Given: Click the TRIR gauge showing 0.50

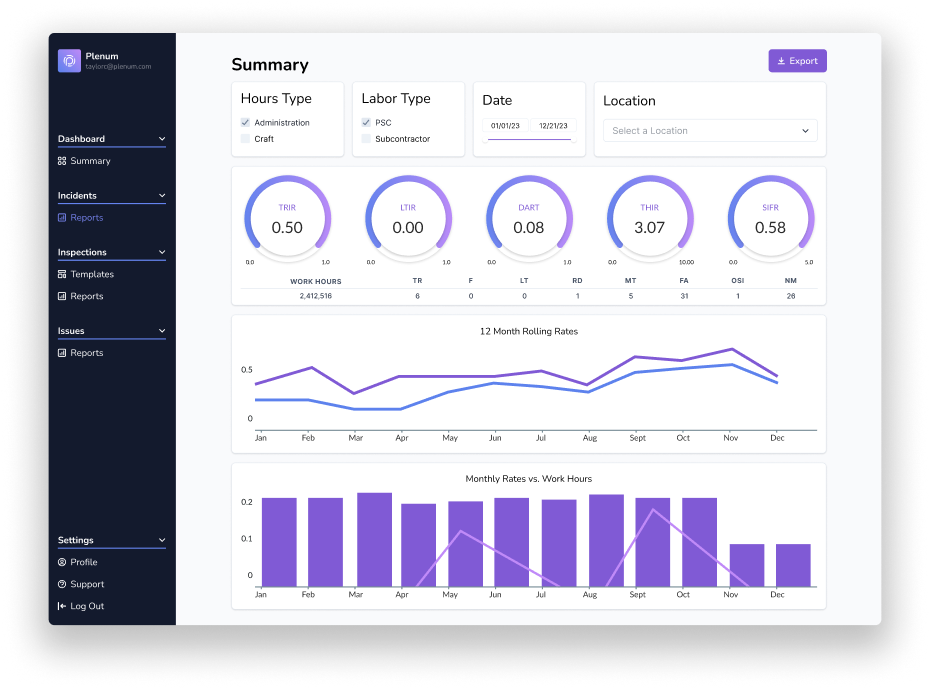Looking at the screenshot, I should pyautogui.click(x=288, y=219).
